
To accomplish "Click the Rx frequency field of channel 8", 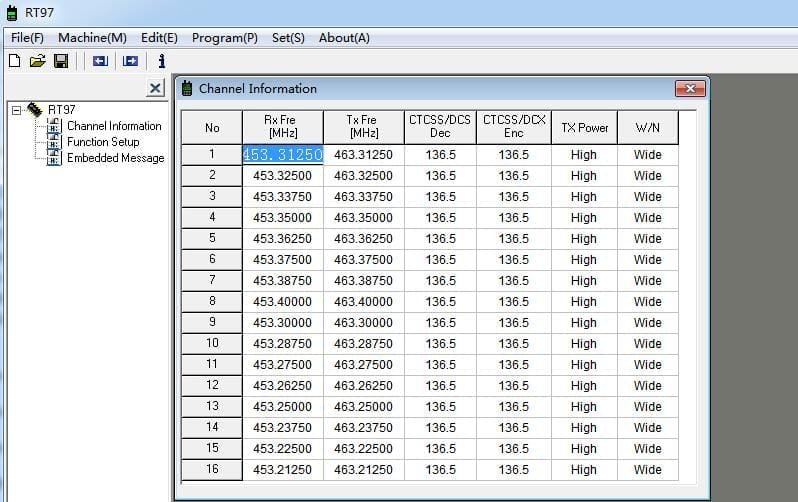I will (x=281, y=302).
